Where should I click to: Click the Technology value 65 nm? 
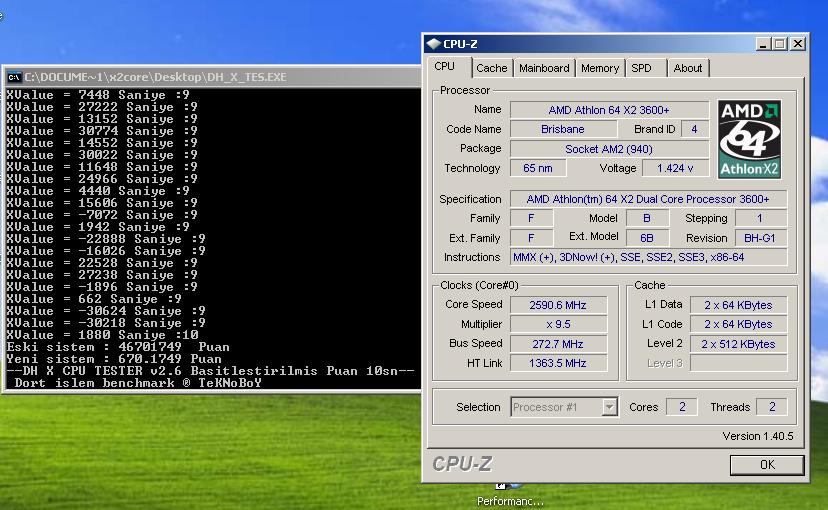click(538, 168)
